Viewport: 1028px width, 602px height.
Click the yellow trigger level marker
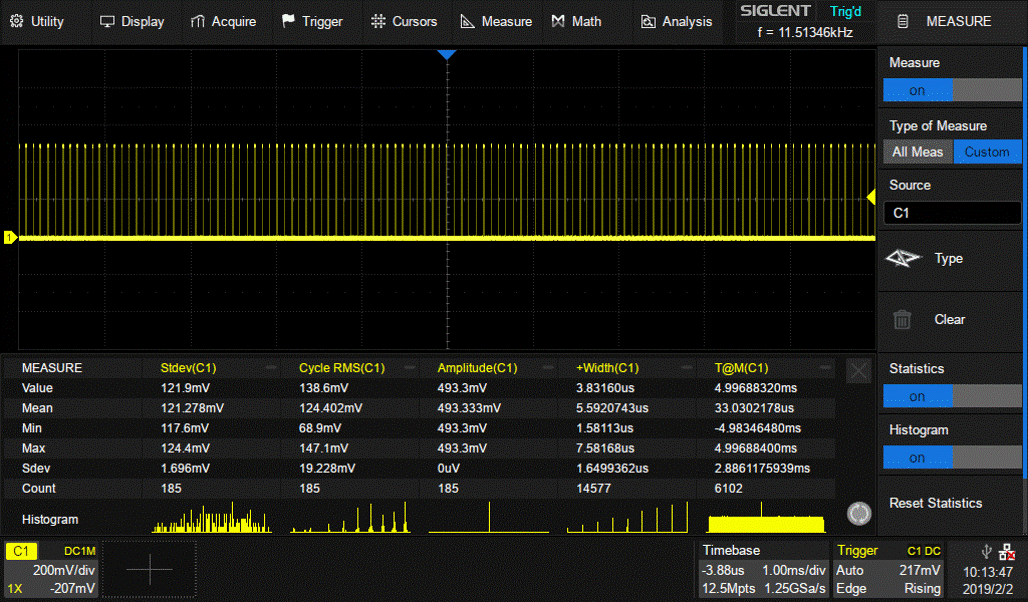point(870,197)
